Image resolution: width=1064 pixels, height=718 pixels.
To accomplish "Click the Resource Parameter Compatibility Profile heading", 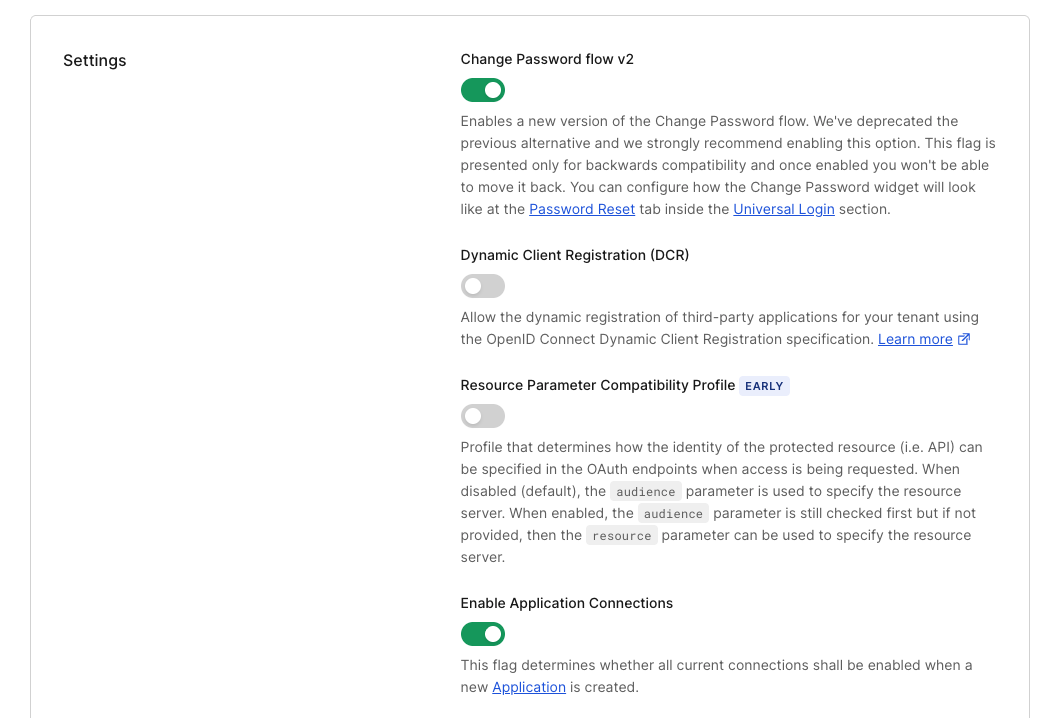I will pos(598,385).
